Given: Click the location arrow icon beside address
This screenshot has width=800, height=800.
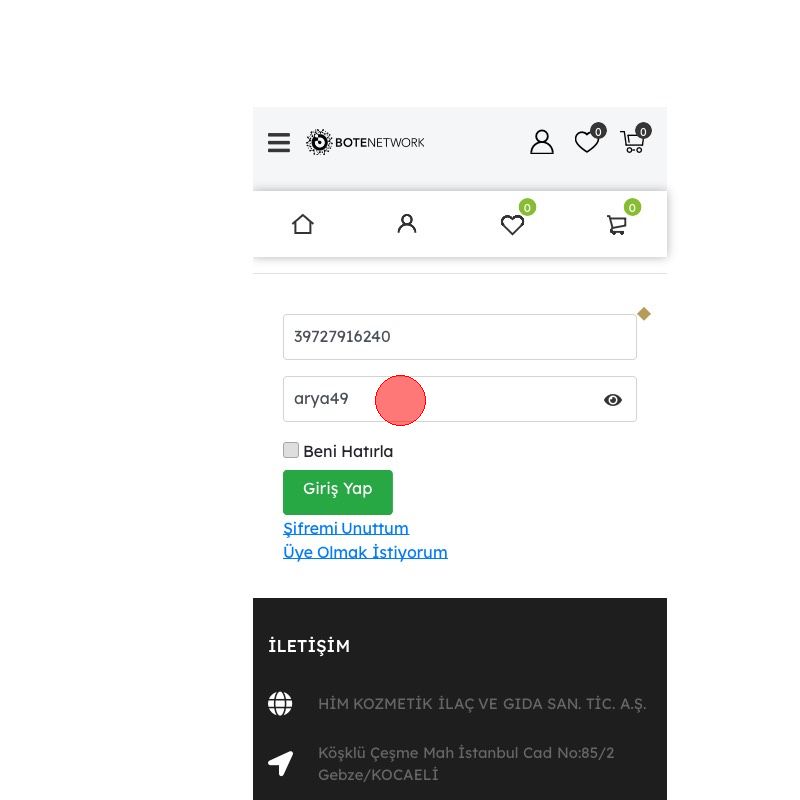Looking at the screenshot, I should tap(281, 763).
